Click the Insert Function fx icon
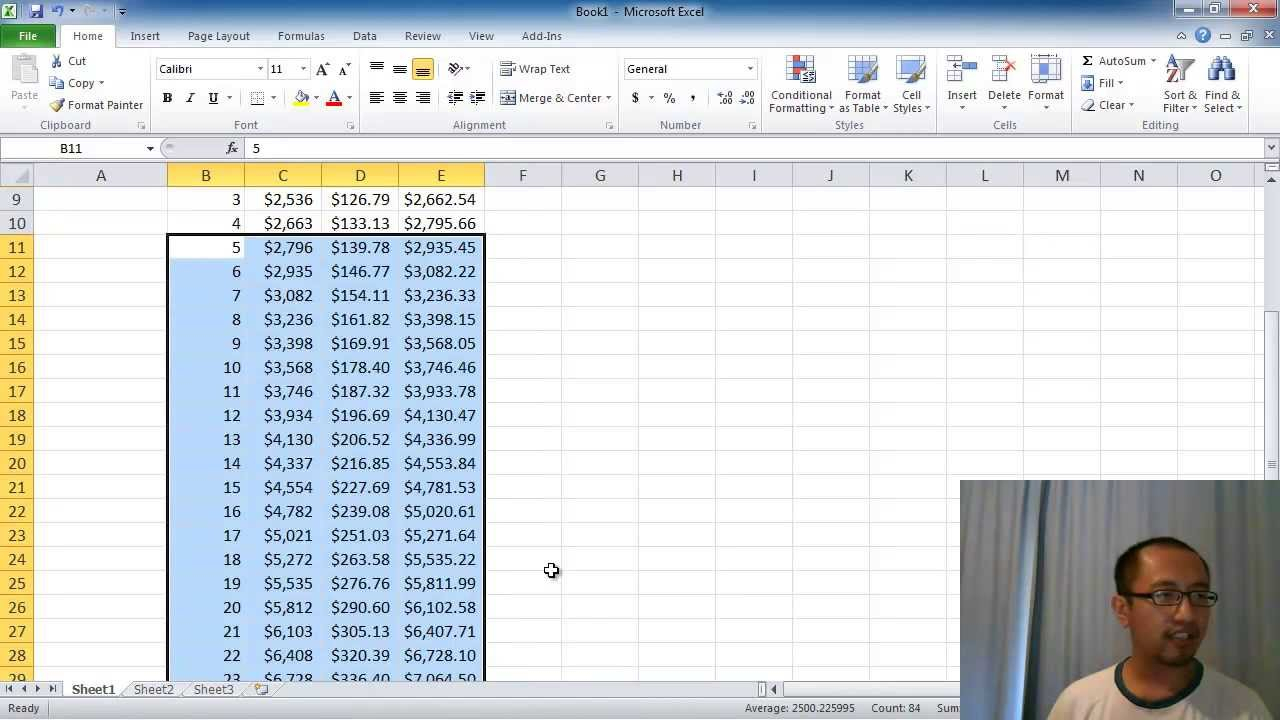This screenshot has height=720, width=1280. tap(232, 148)
